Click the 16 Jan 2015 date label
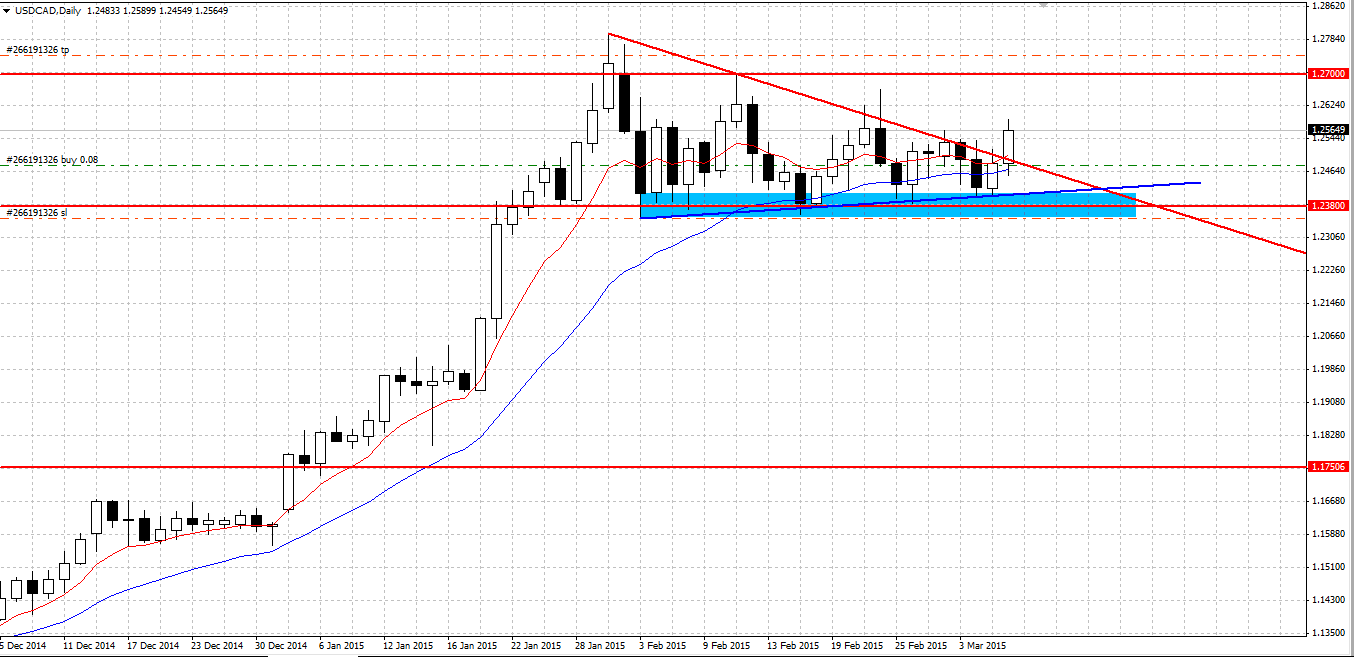 click(472, 646)
